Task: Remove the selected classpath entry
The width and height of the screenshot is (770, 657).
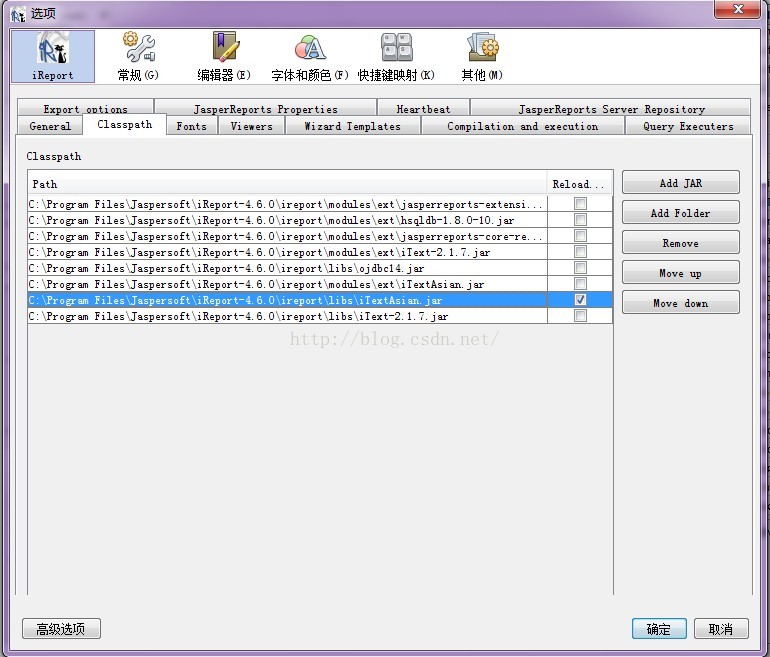Action: [x=681, y=243]
